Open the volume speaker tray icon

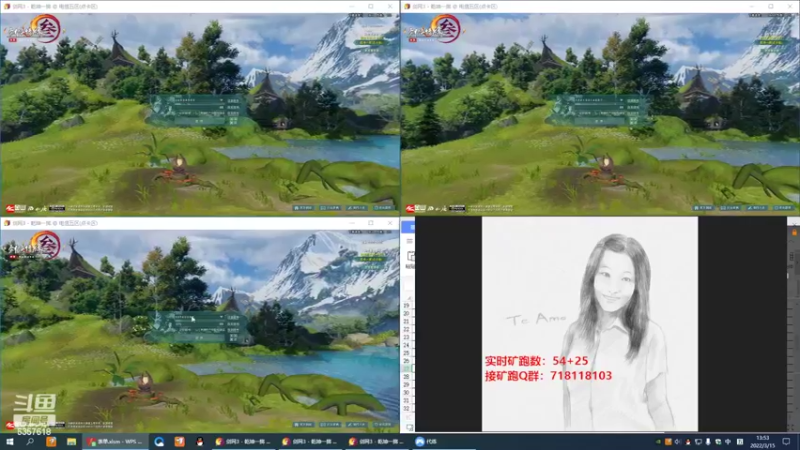click(678, 442)
